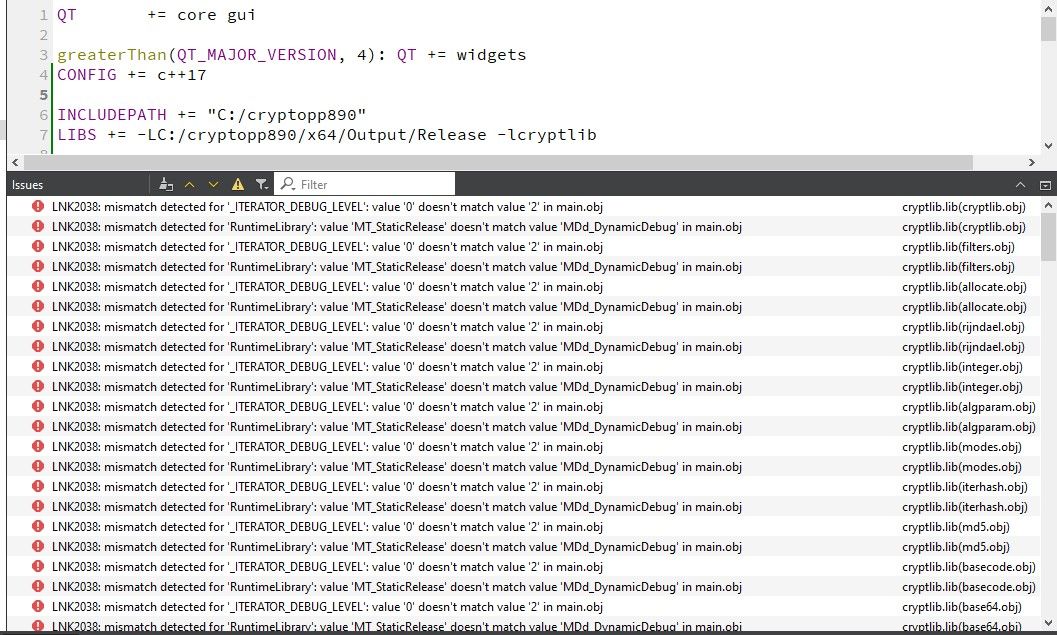Click the editor horizontal scrollbar thumb
Screen dimensions: 1057x635
(498, 162)
